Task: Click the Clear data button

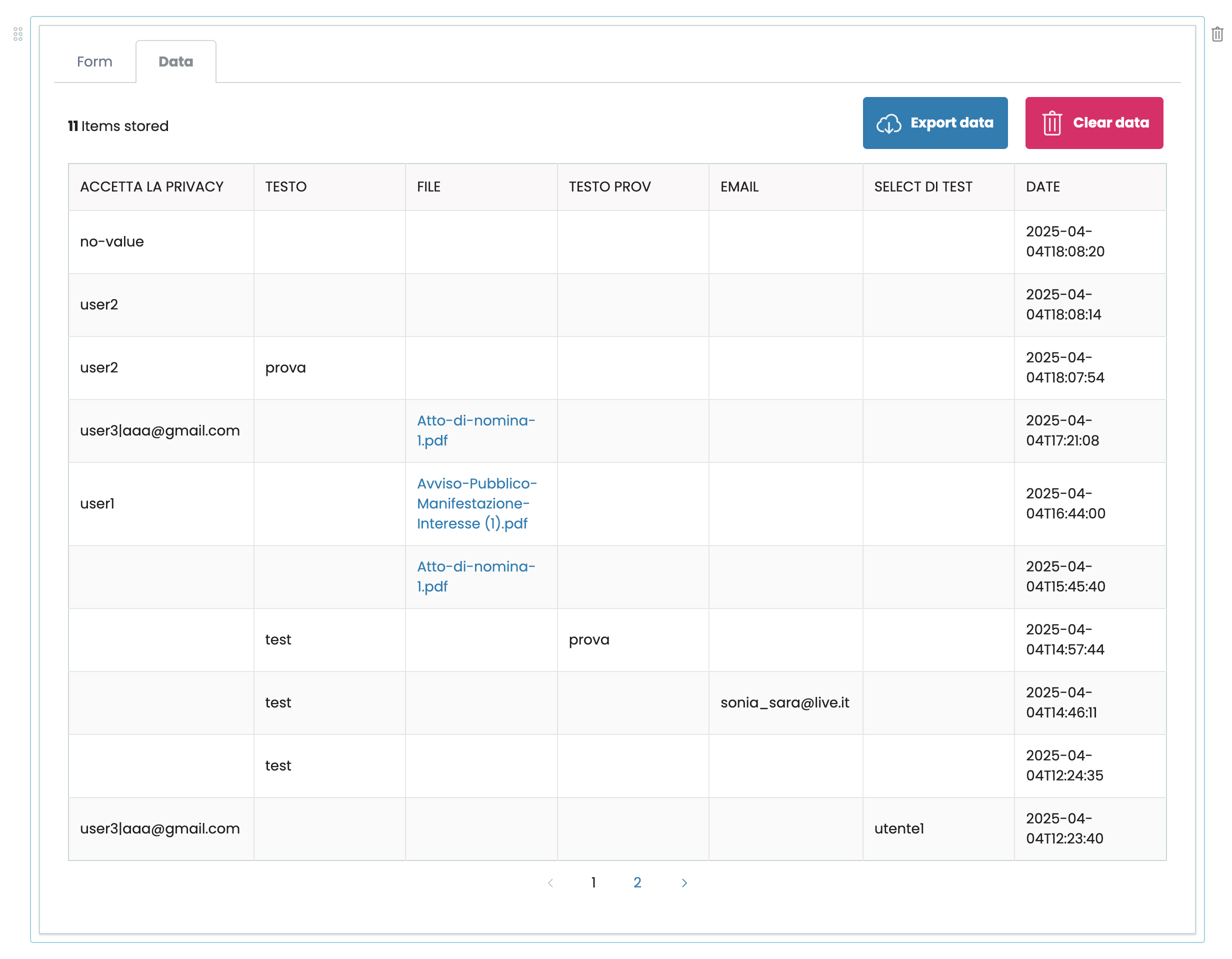Action: 1094,123
